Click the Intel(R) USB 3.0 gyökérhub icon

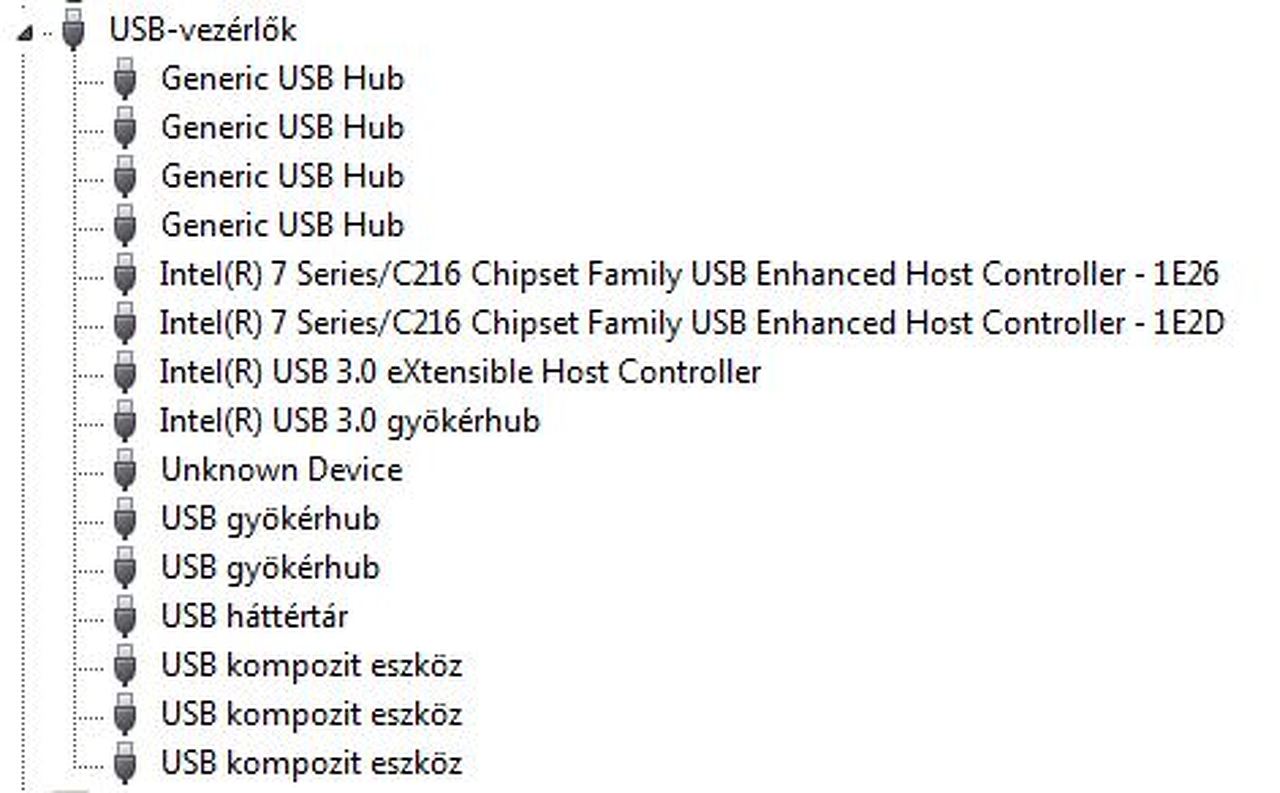[x=125, y=421]
